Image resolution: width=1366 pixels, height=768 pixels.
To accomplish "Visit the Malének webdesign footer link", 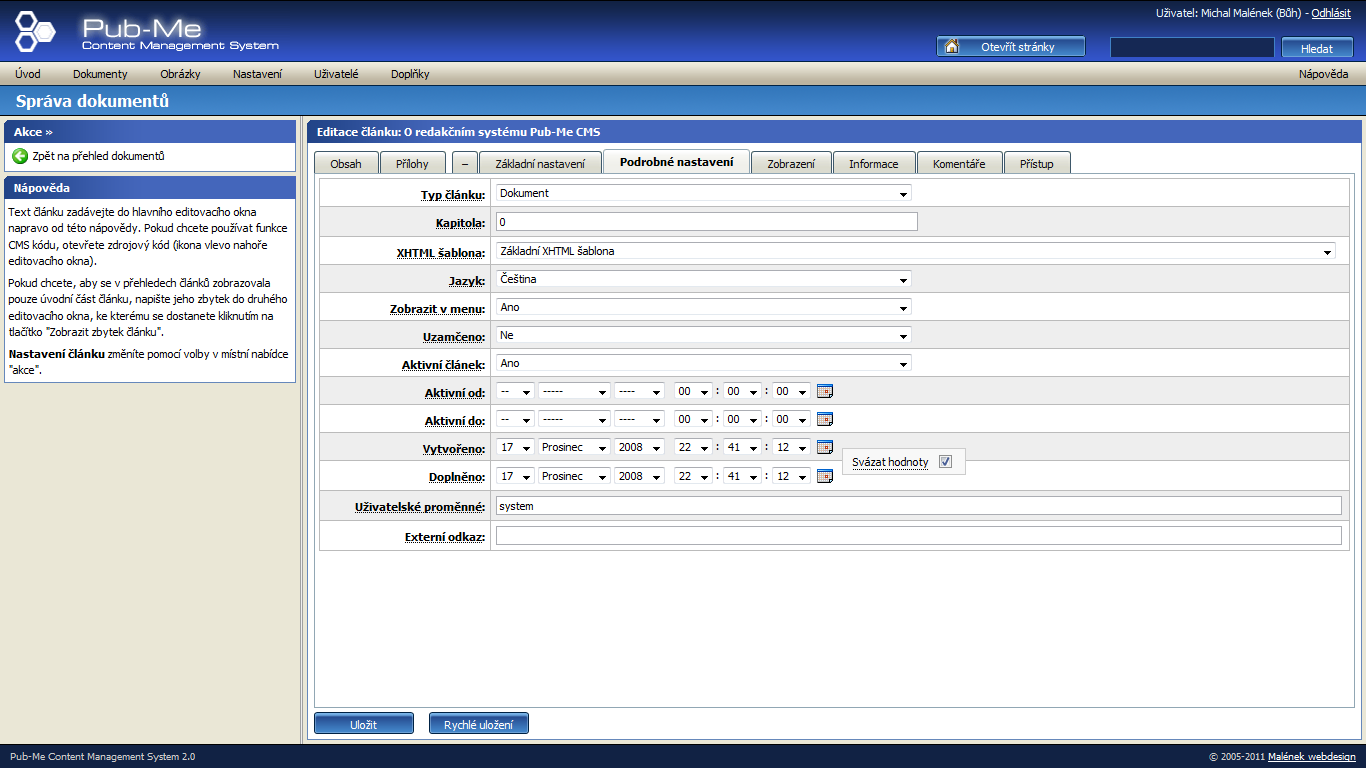I will 1312,757.
